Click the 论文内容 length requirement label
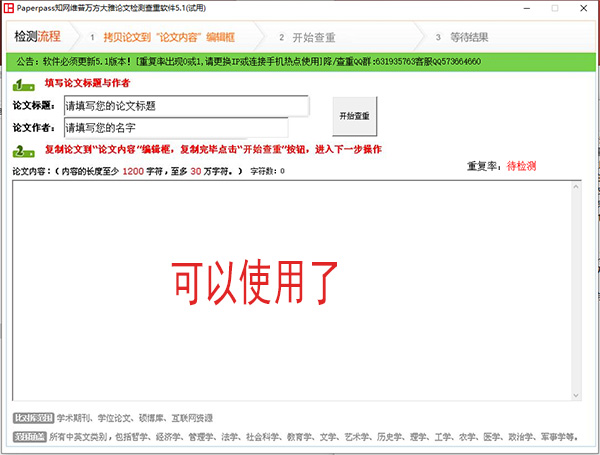Image resolution: width=600 pixels, height=455 pixels. [127, 171]
